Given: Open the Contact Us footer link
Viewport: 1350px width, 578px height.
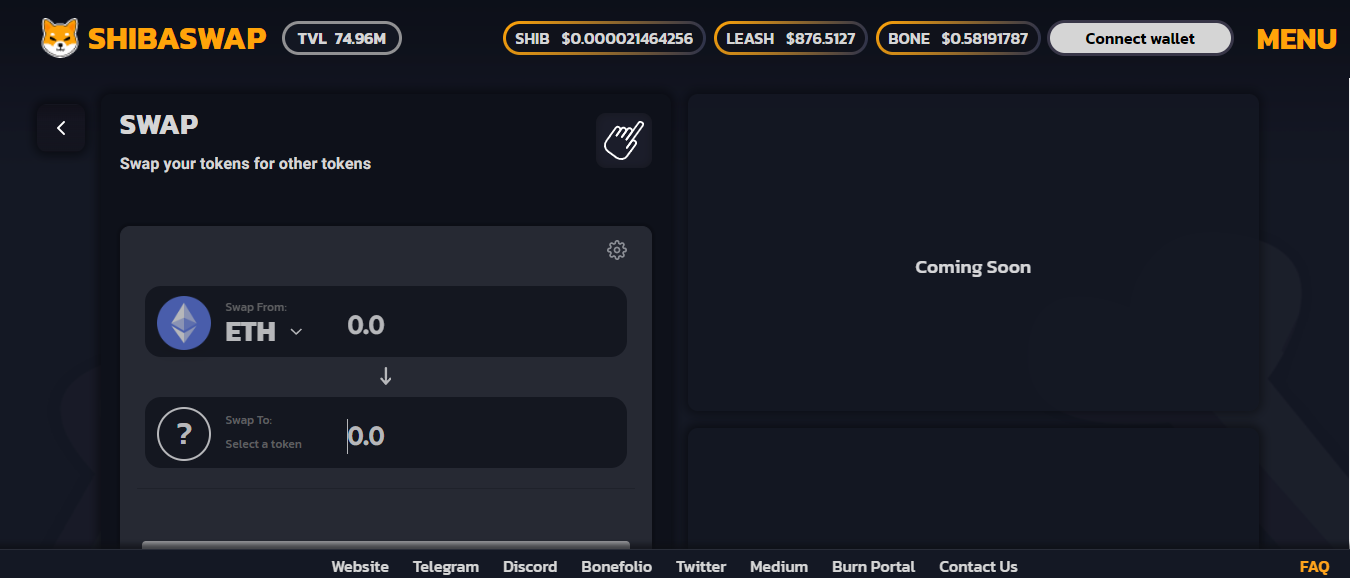Looking at the screenshot, I should click(x=978, y=567).
